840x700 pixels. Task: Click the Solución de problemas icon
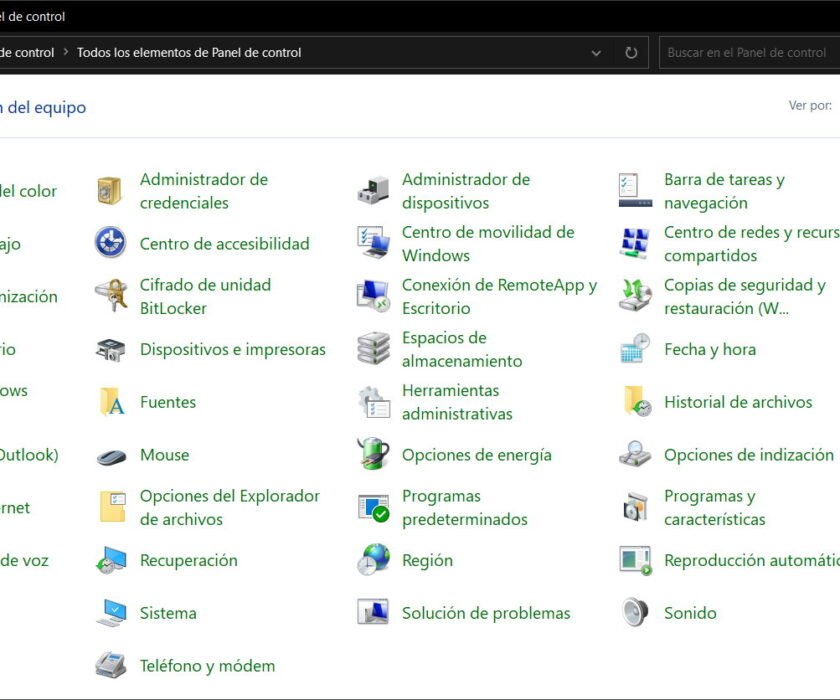(373, 612)
